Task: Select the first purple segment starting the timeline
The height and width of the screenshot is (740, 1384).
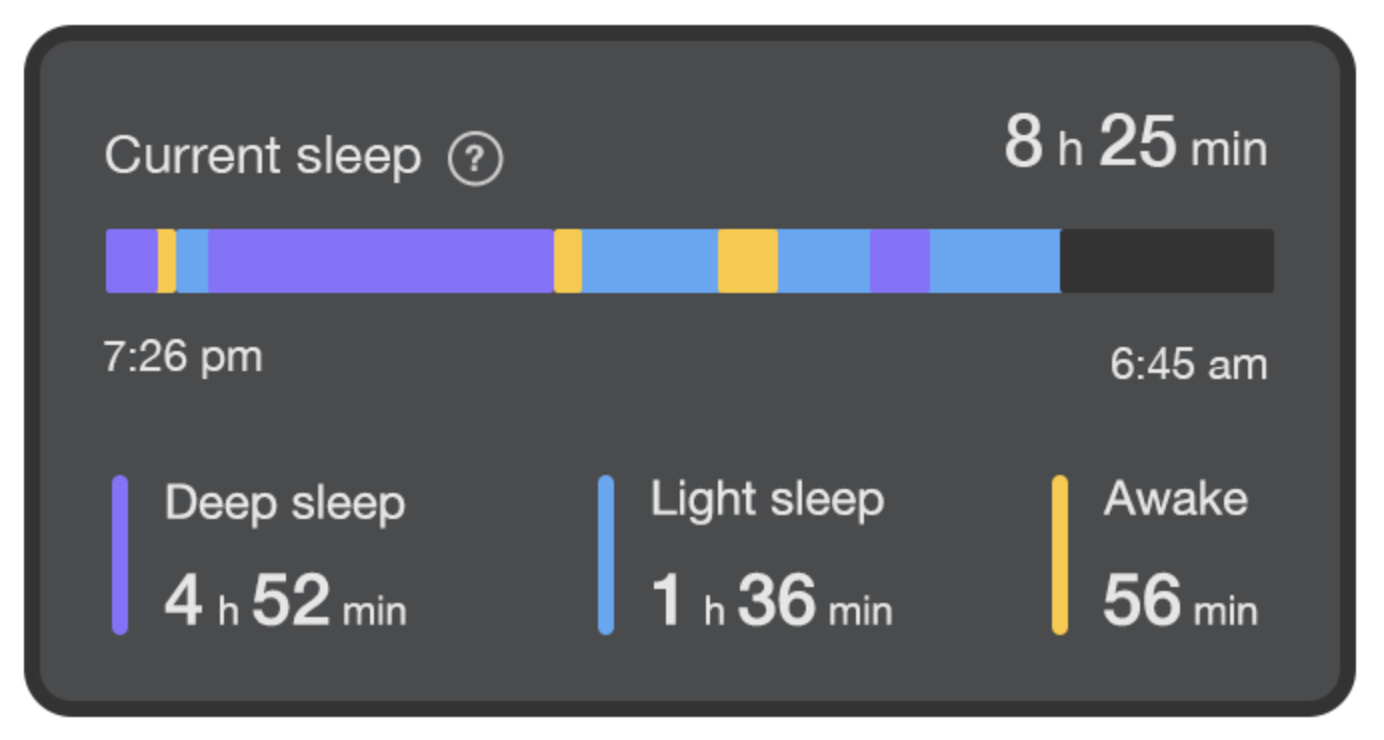Action: pos(132,261)
